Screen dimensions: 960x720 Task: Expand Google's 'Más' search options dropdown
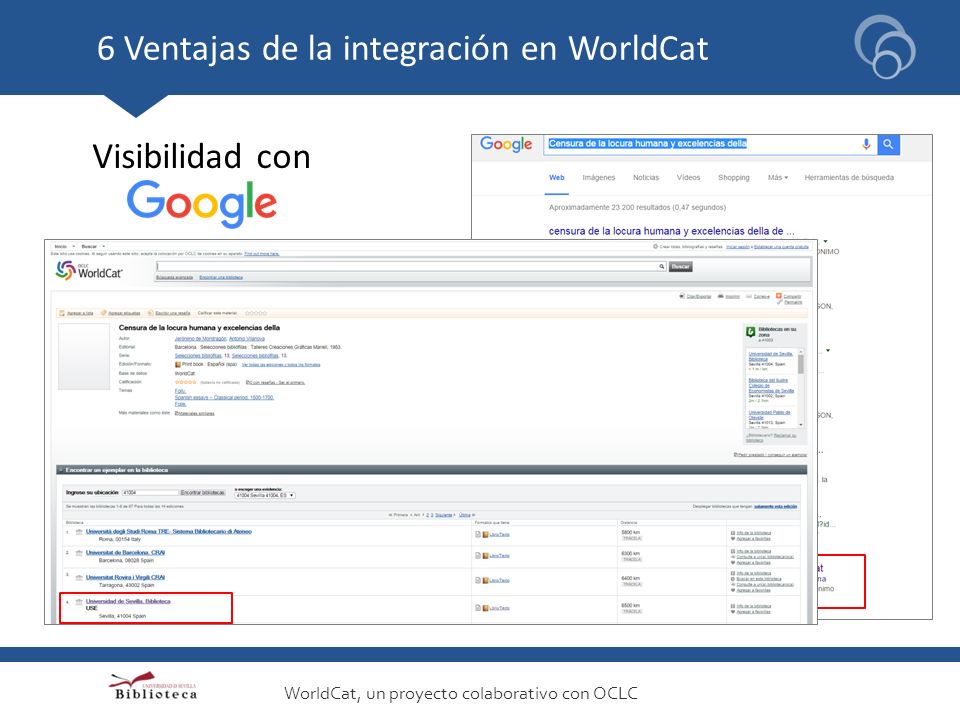[778, 178]
